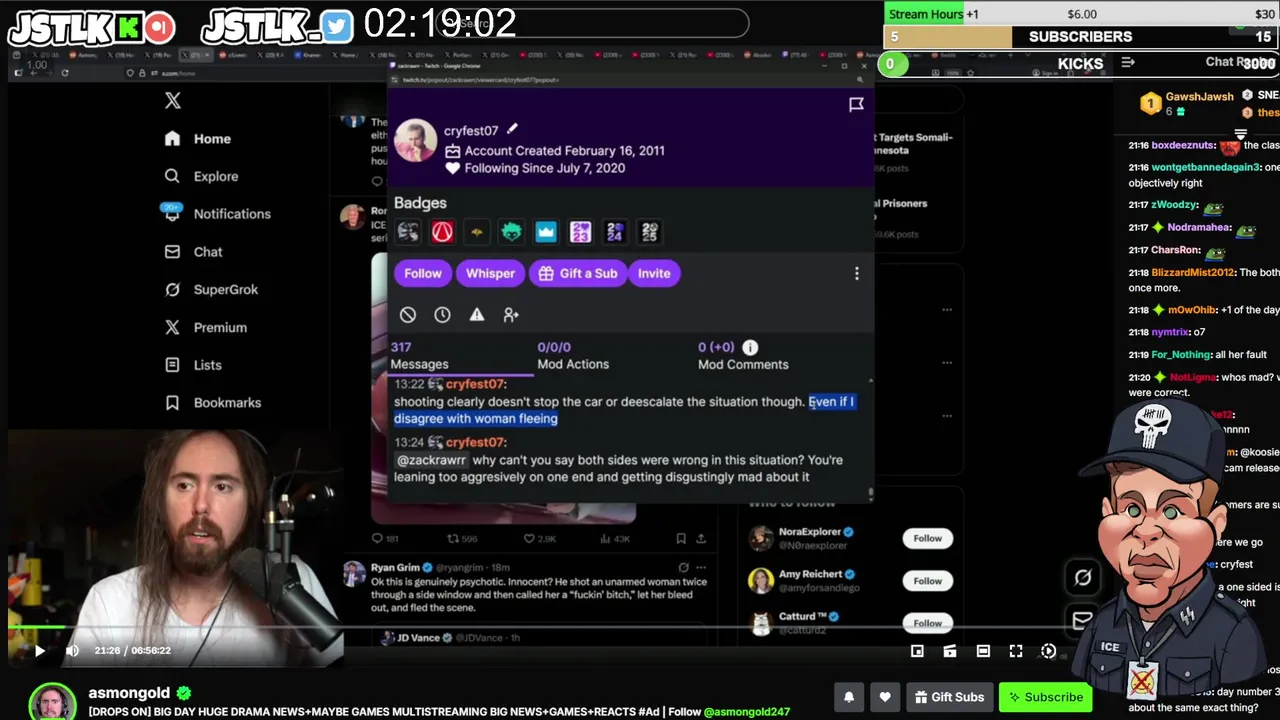The width and height of the screenshot is (1280, 720).
Task: Click the ban user icon
Action: pos(408,314)
